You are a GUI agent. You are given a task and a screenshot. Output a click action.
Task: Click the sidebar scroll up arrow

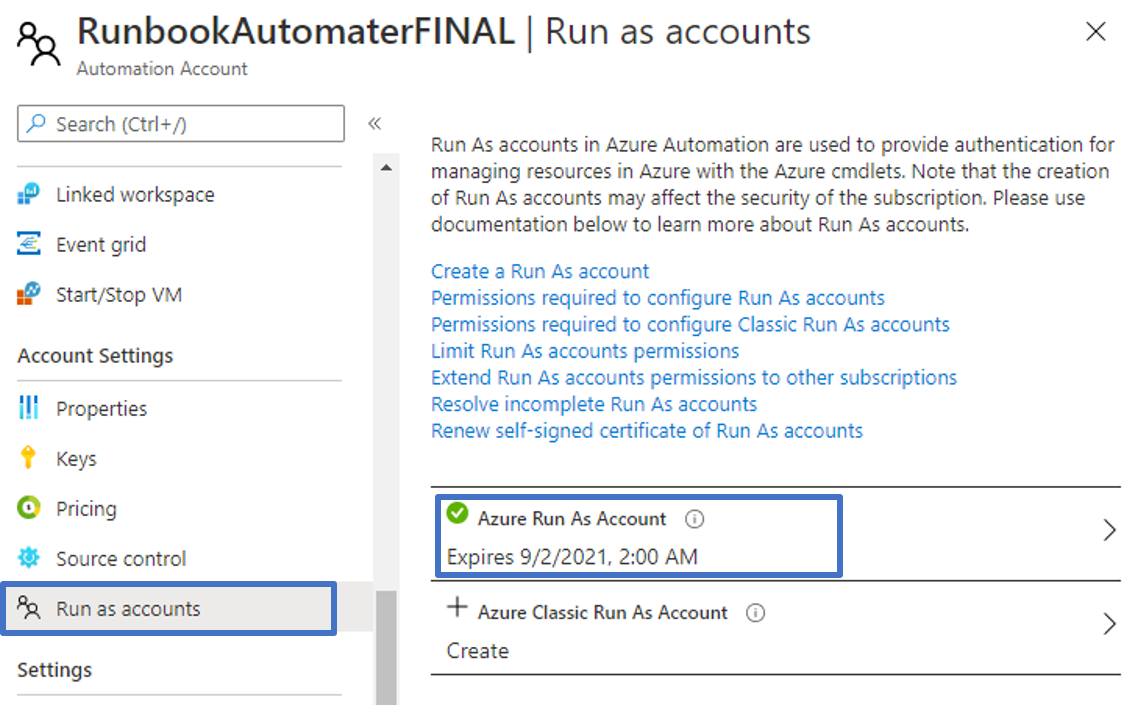pyautogui.click(x=387, y=168)
